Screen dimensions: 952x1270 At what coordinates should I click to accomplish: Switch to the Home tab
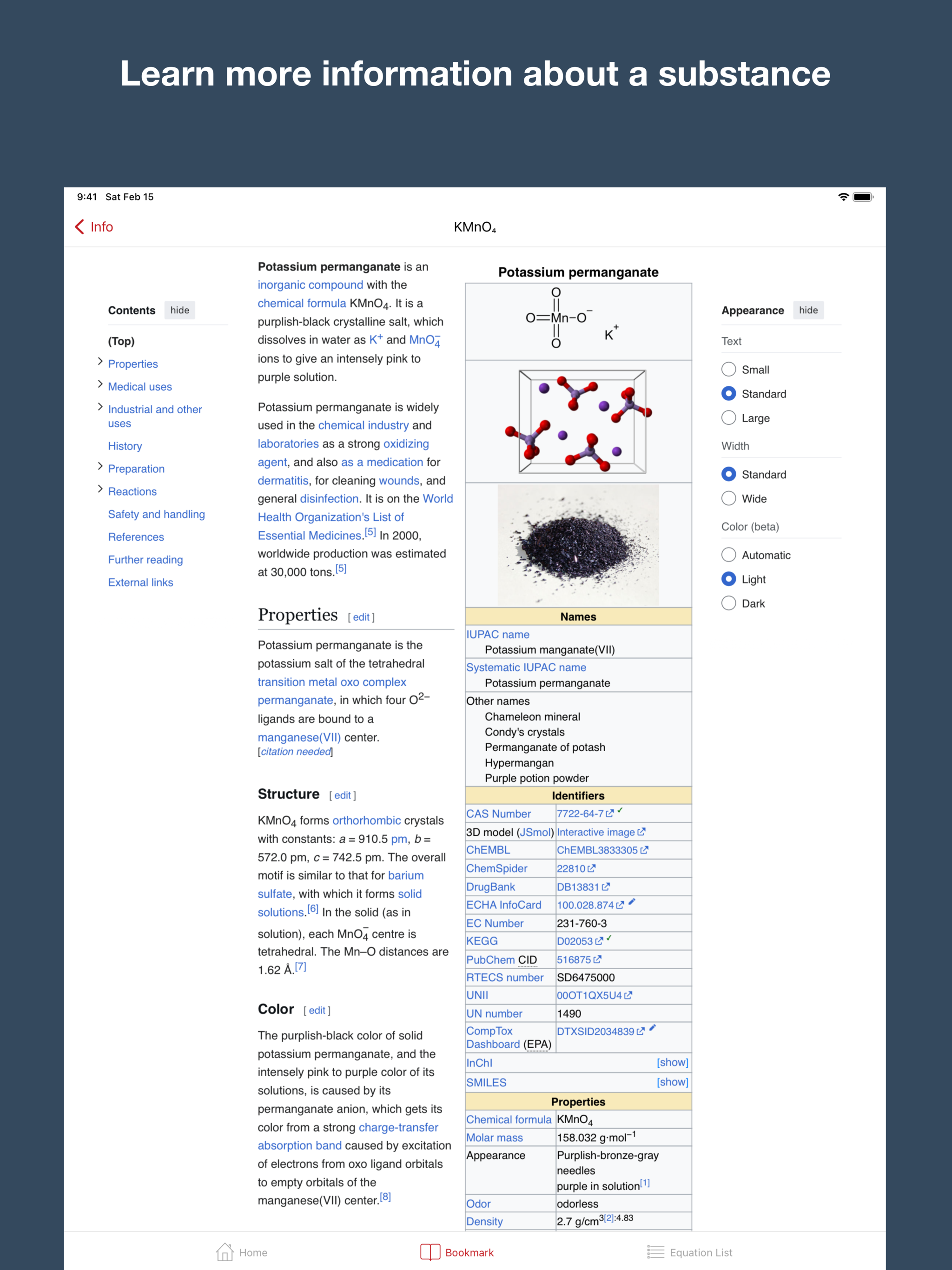click(x=242, y=1252)
